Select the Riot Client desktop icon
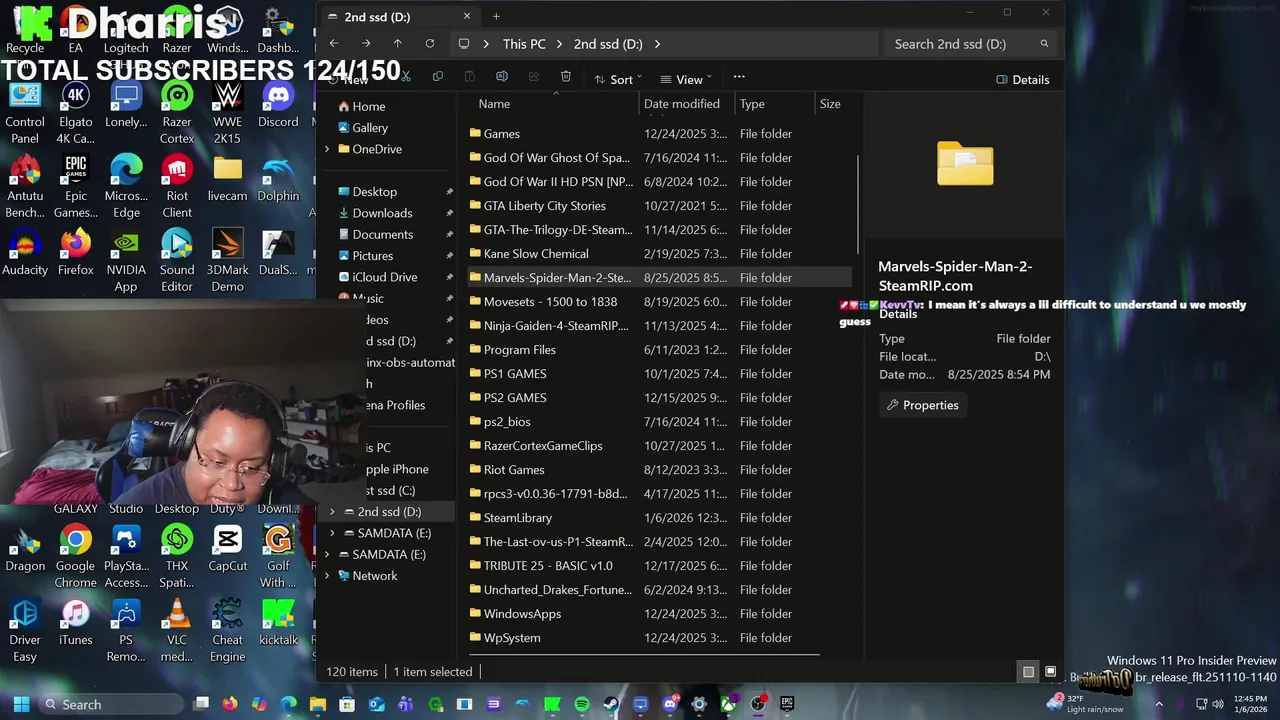This screenshot has height=720, width=1280. [x=177, y=186]
